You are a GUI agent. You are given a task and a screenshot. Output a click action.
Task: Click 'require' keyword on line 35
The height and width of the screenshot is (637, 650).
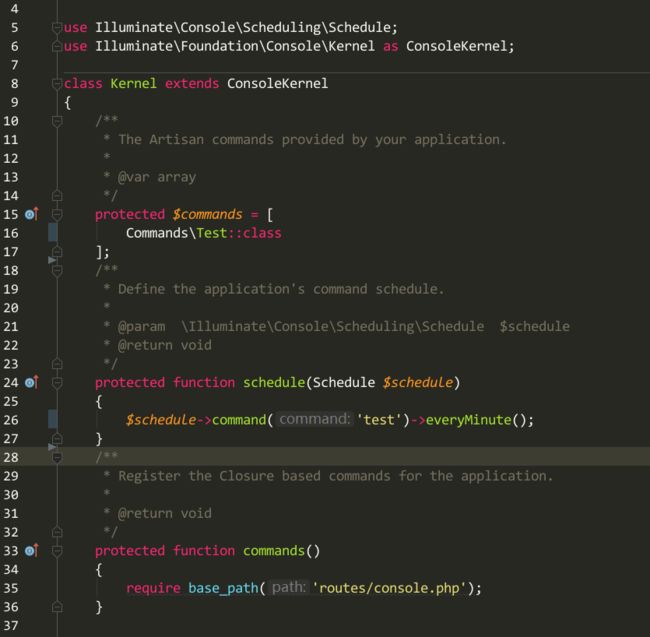153,588
